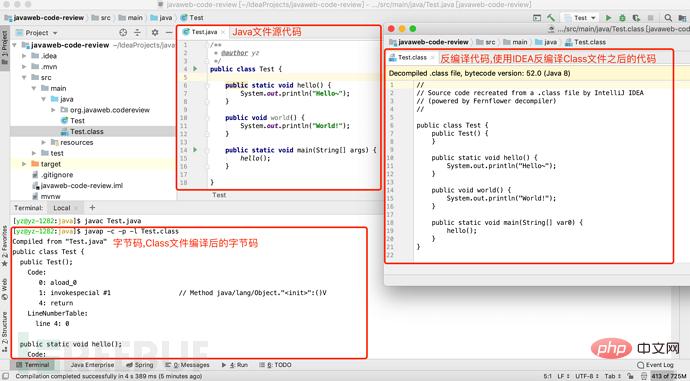This screenshot has width=690, height=381.
Task: Open the Project view selector dropdown
Action: [x=37, y=33]
